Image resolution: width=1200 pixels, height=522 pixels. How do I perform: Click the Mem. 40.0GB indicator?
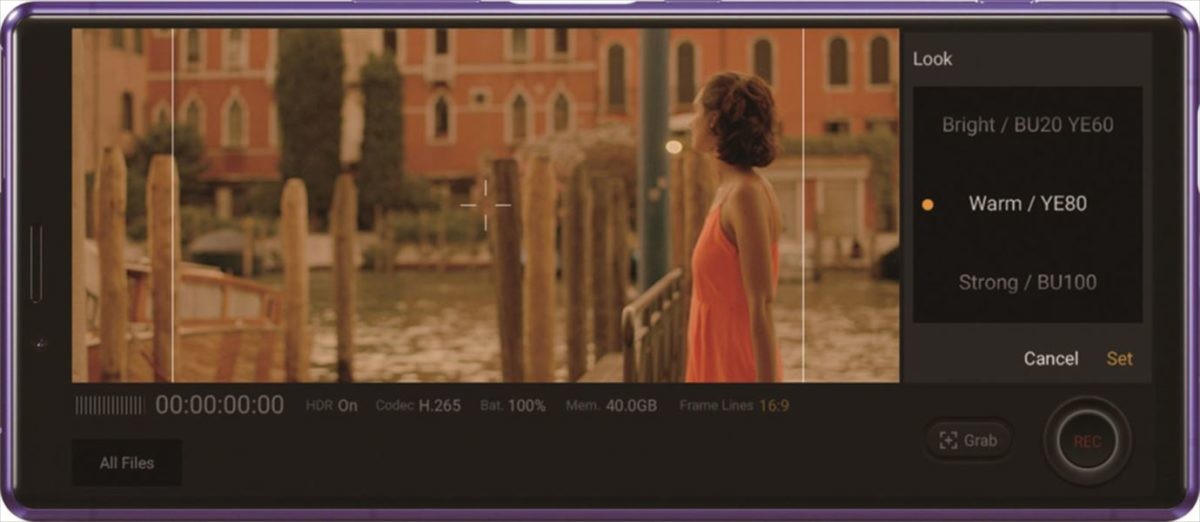coord(611,406)
